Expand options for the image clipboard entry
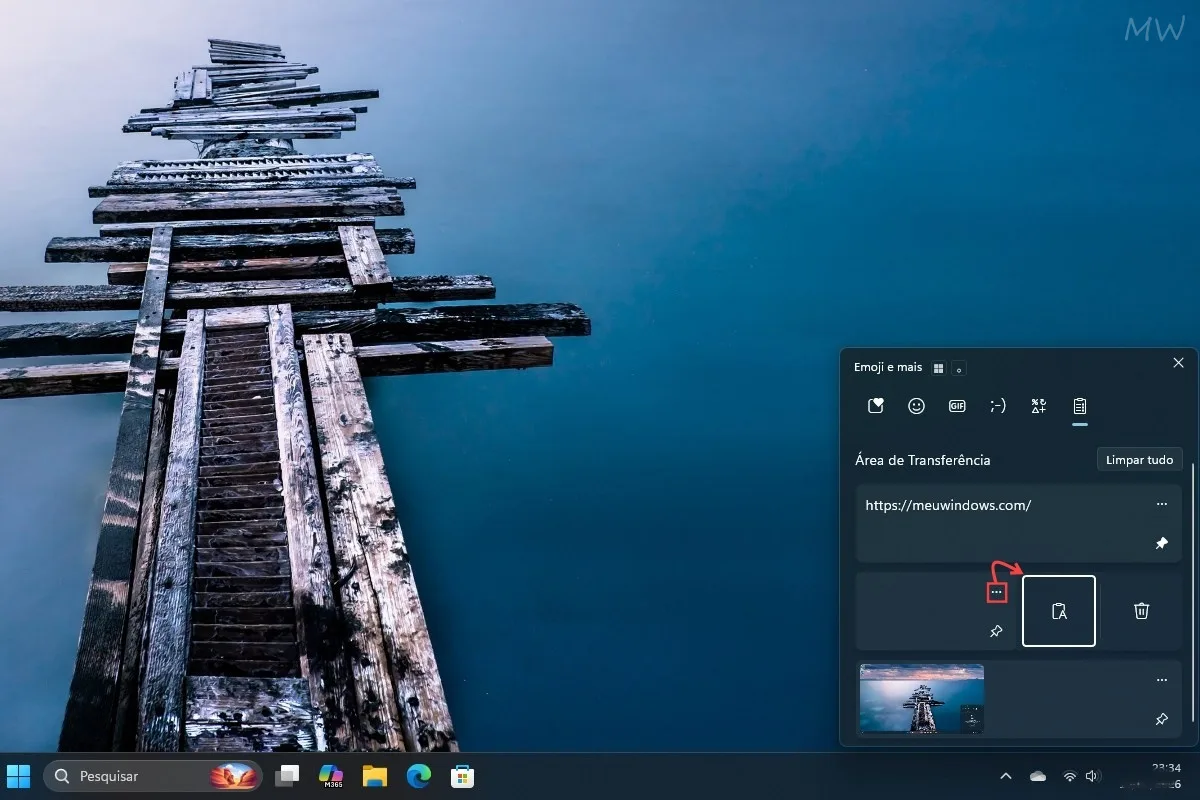1200x800 pixels. pyautogui.click(x=1161, y=680)
